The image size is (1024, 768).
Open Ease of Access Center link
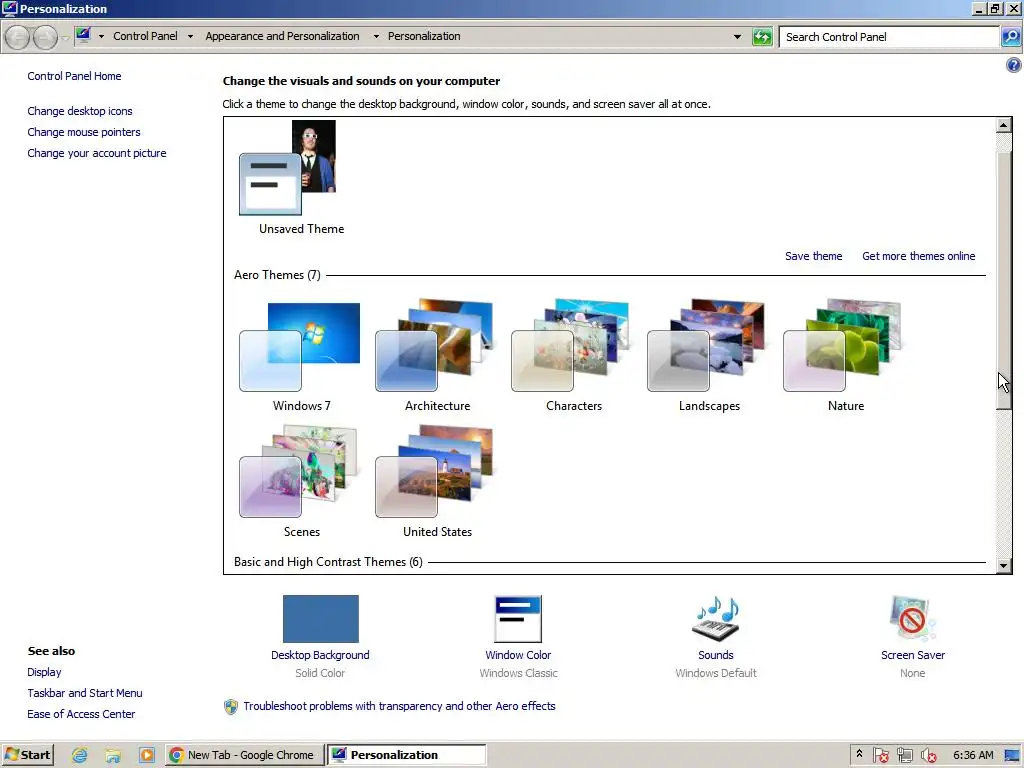coord(81,714)
